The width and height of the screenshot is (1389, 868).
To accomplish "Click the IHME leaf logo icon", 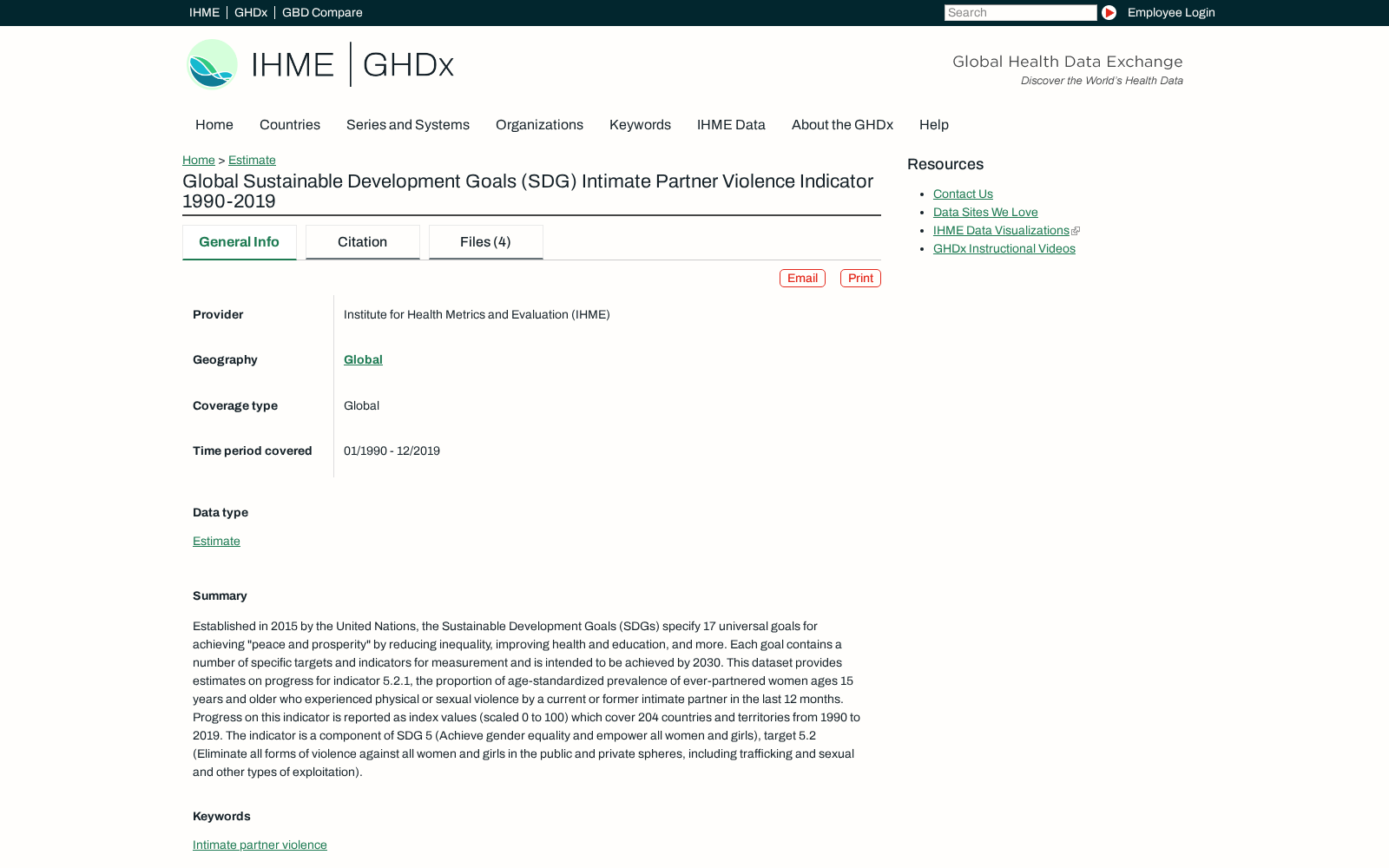I will 212,64.
